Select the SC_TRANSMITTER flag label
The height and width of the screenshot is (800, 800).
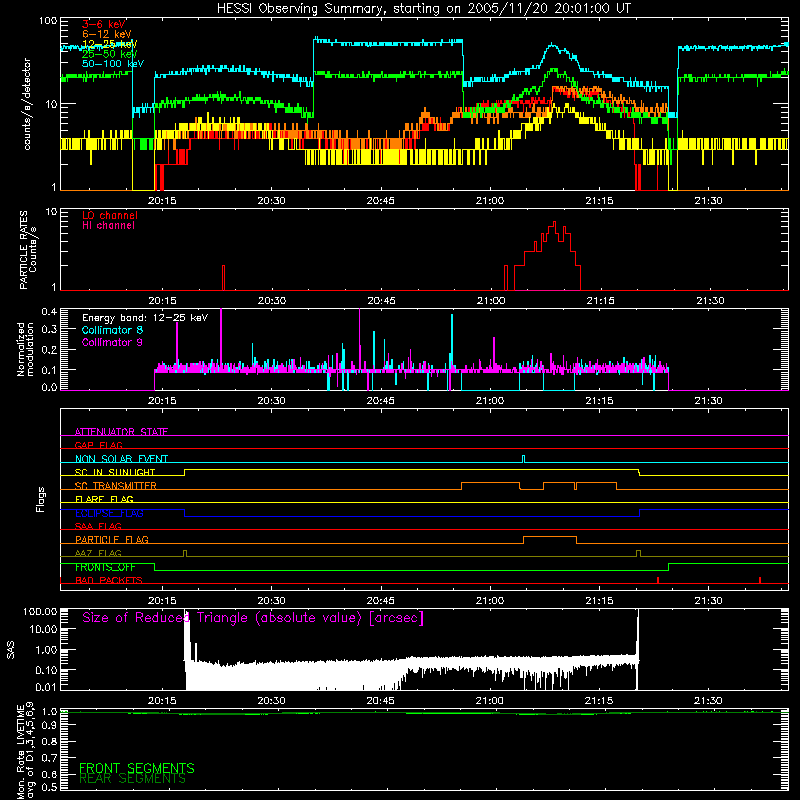tap(116, 485)
